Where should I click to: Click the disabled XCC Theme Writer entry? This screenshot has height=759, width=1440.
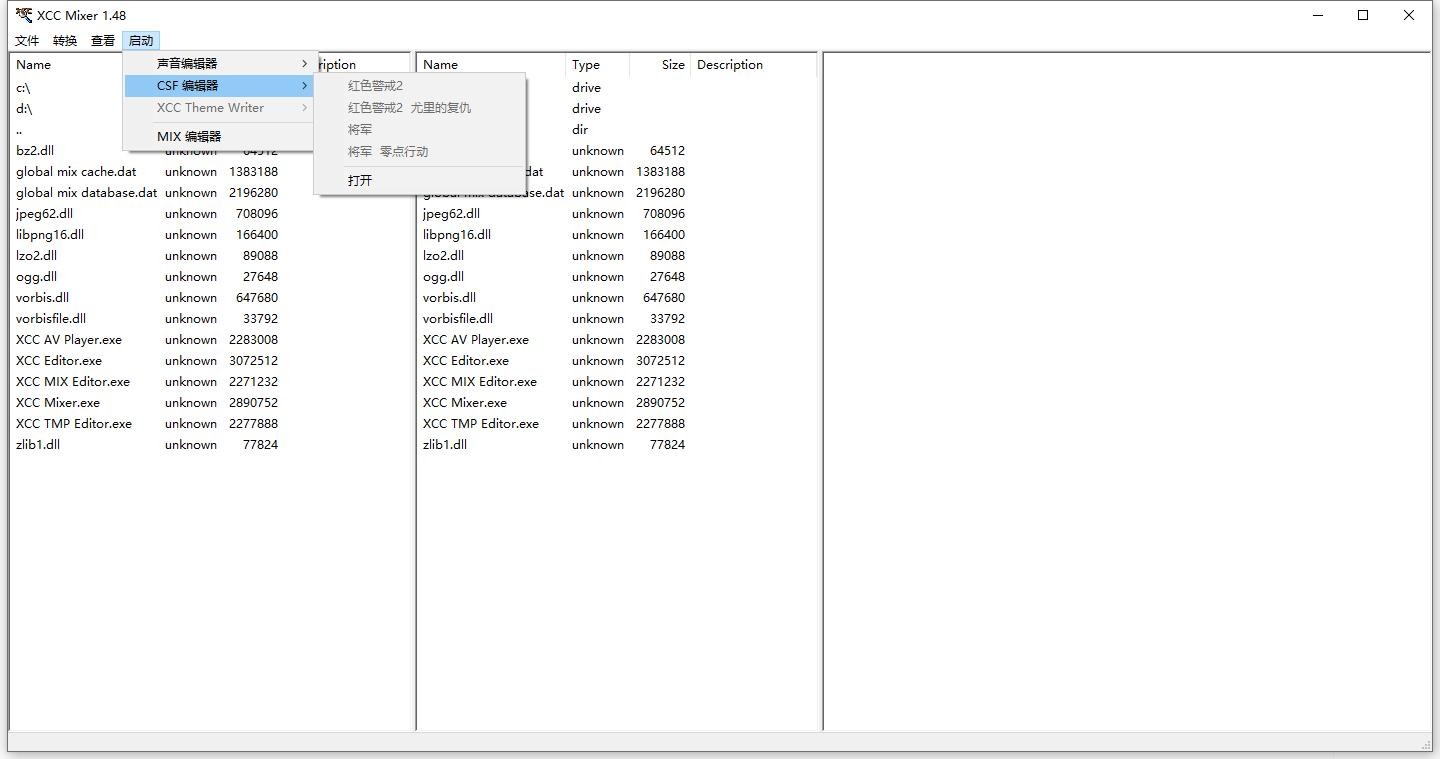(x=220, y=107)
